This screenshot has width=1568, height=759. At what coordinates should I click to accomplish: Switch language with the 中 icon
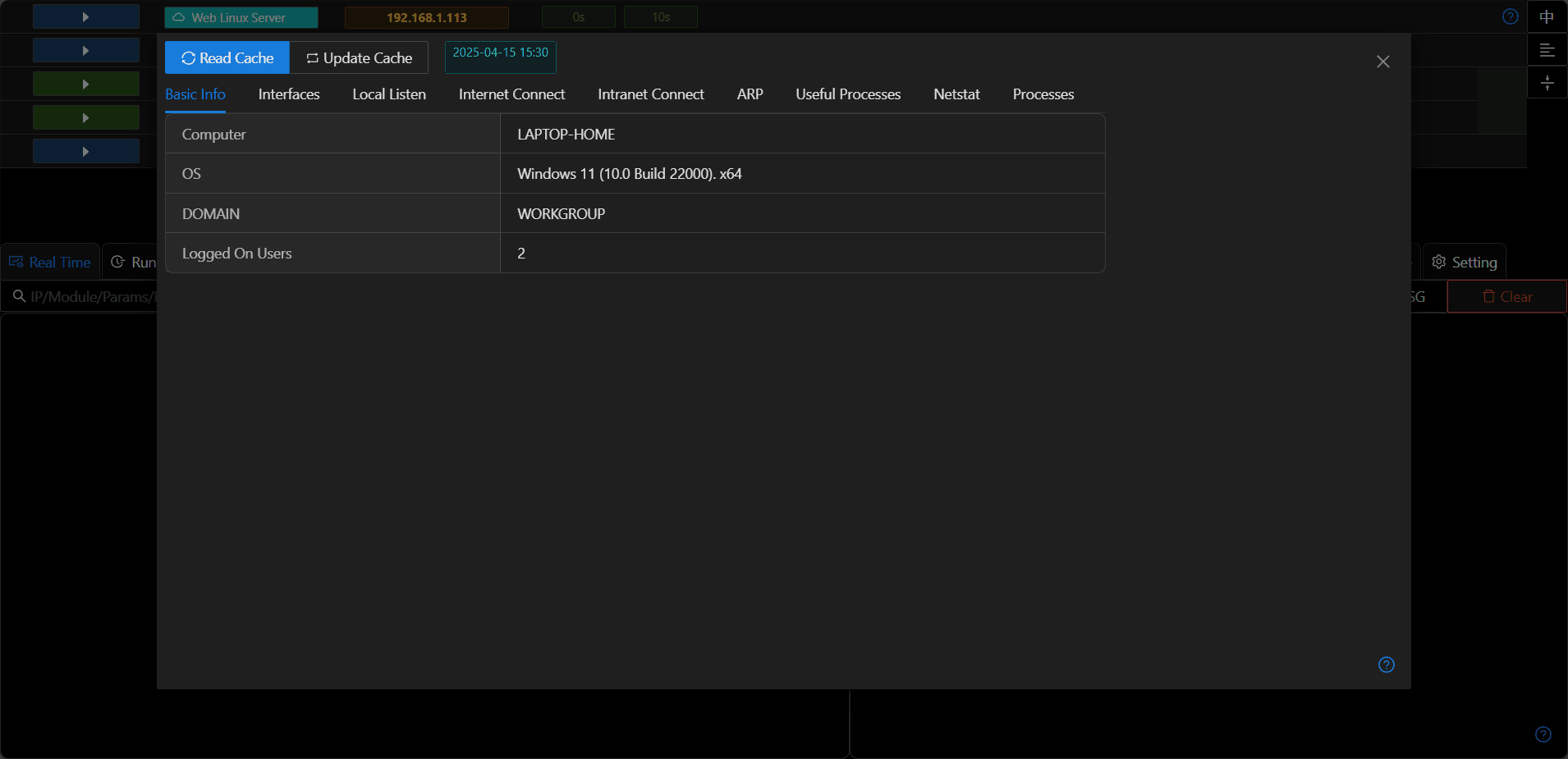1547,17
